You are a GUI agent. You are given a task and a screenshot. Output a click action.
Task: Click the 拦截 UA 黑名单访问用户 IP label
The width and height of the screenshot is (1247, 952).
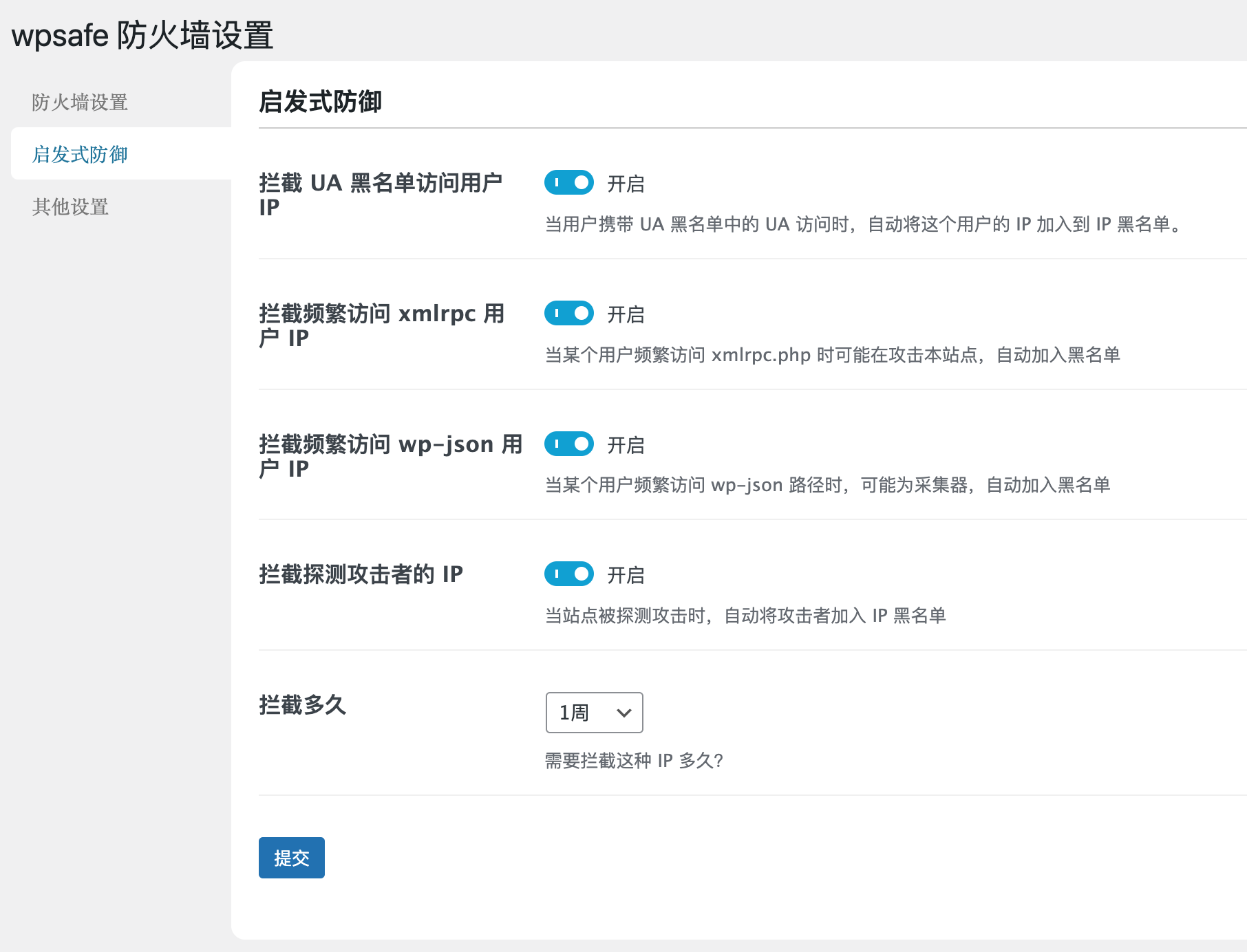pos(381,195)
